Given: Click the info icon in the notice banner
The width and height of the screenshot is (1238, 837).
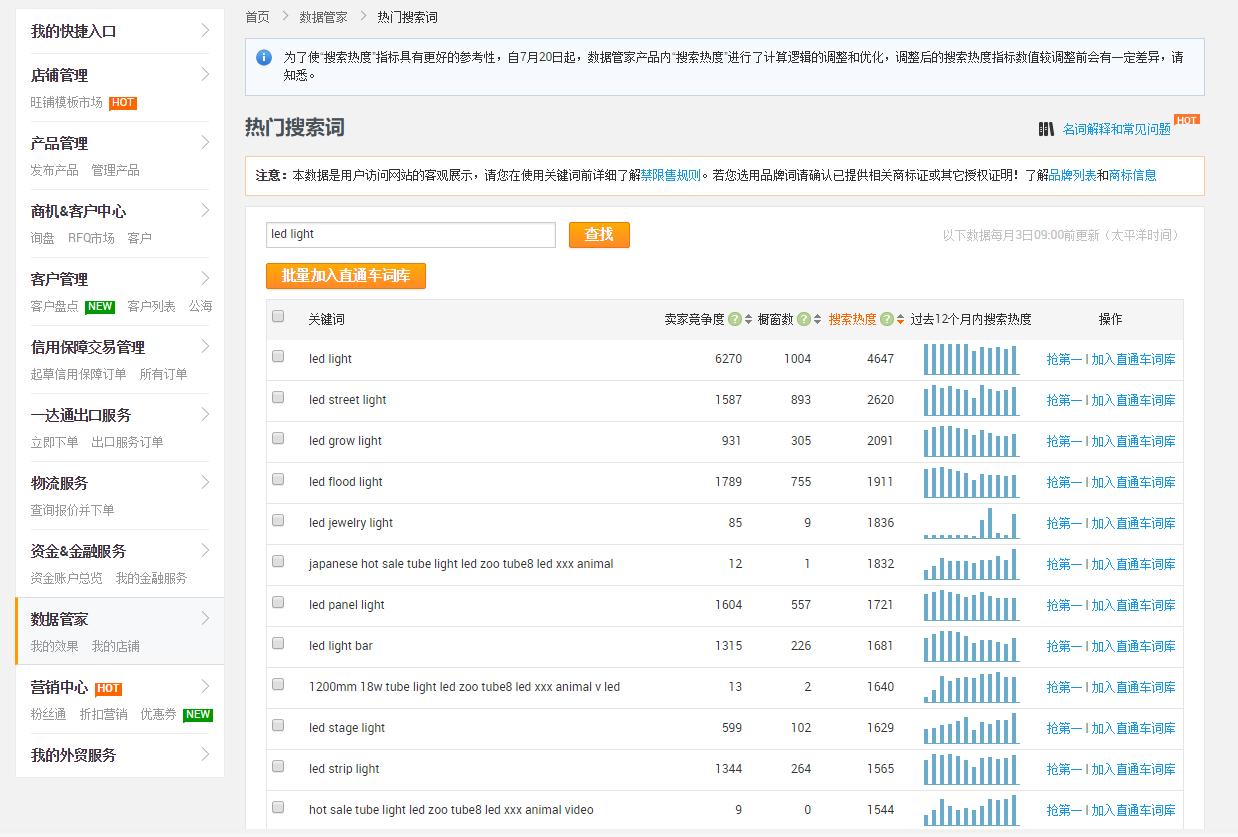Looking at the screenshot, I should [264, 57].
